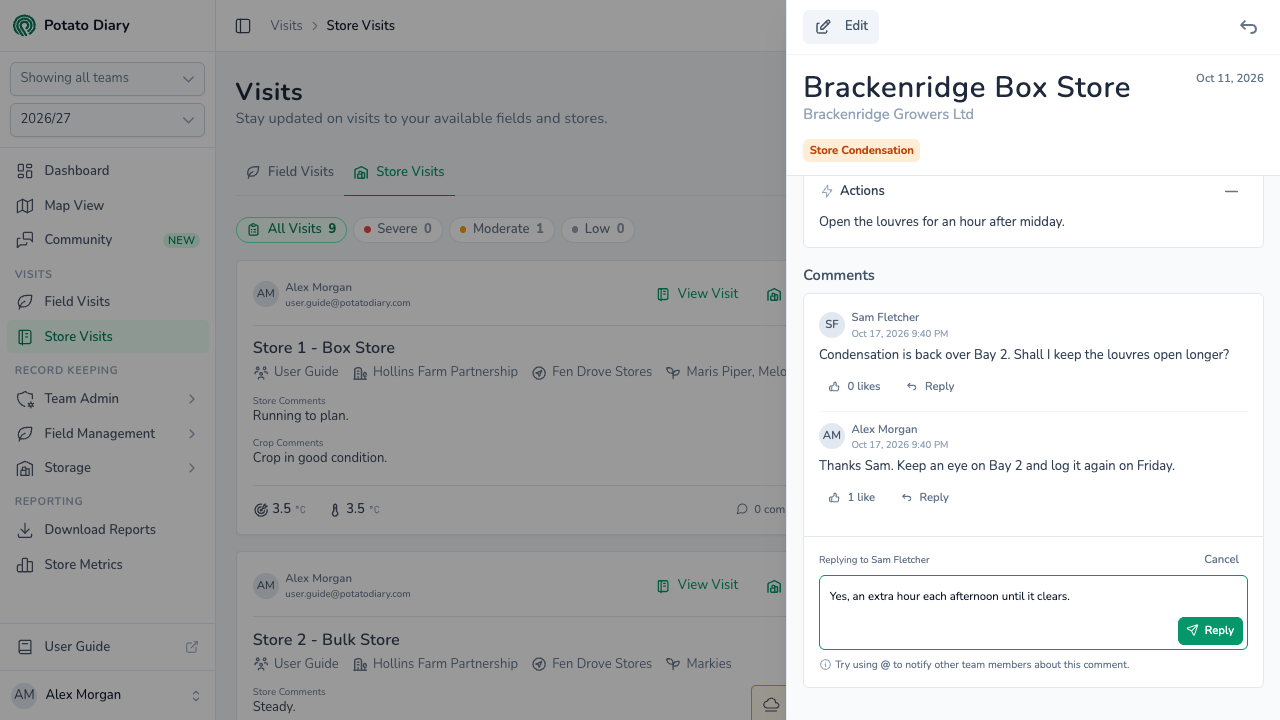This screenshot has width=1280, height=720.
Task: Open the User Guide external link icon
Action: coord(192,647)
